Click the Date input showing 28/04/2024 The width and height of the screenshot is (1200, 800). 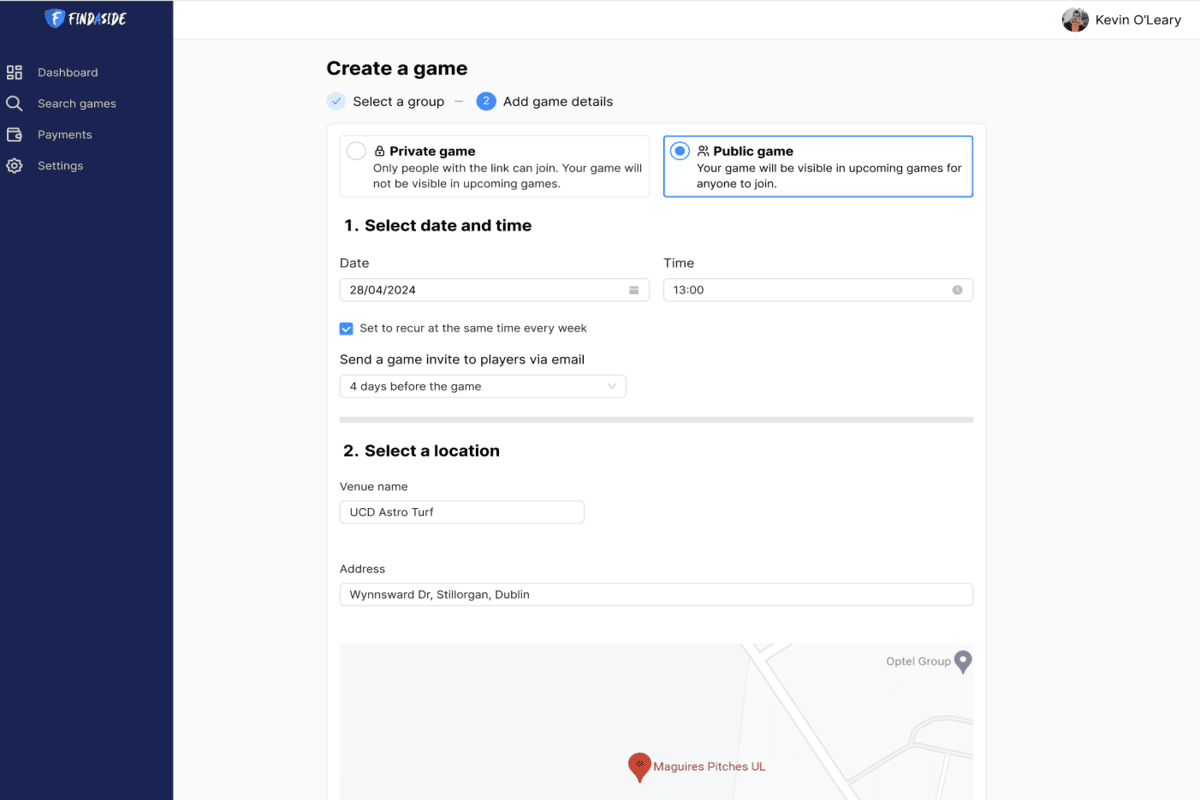[x=495, y=290]
